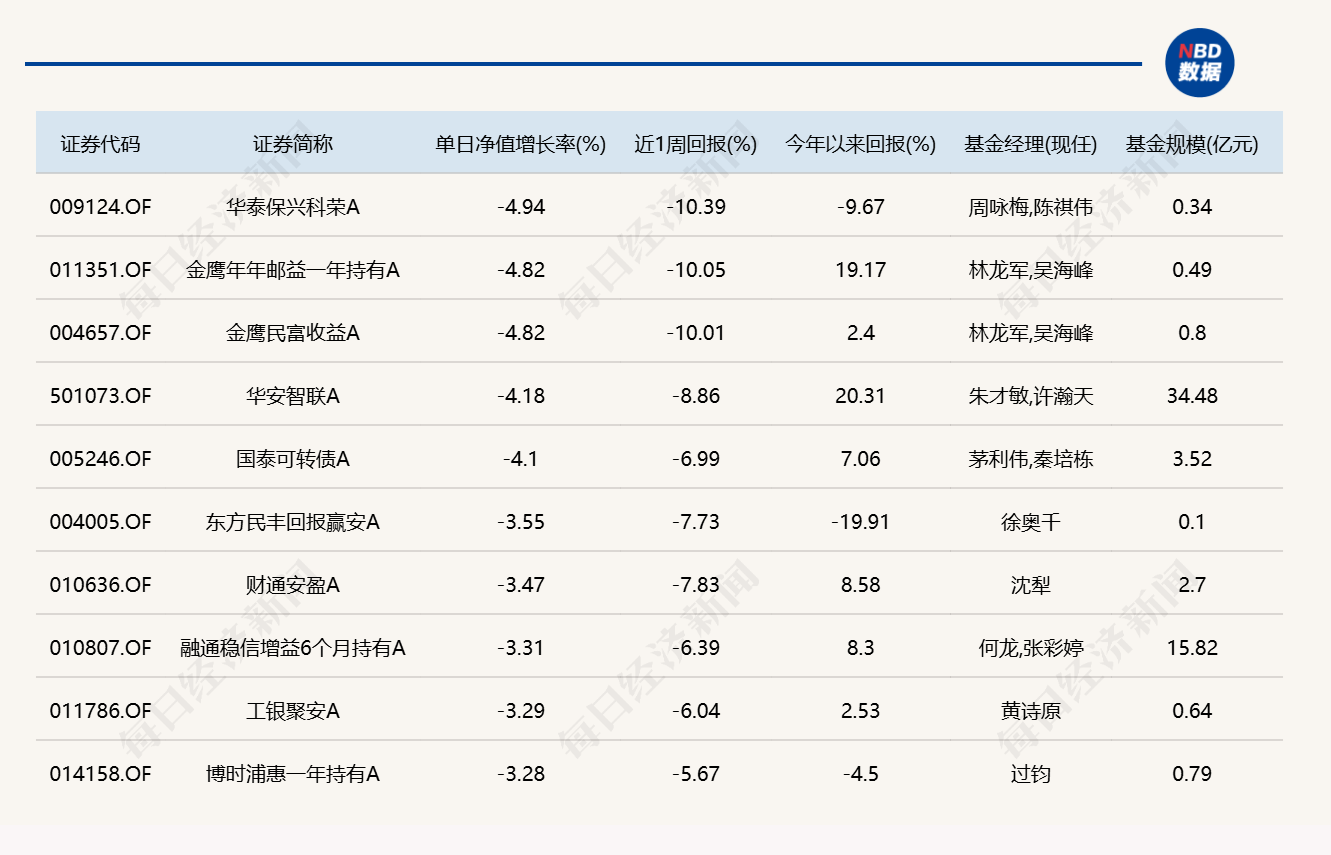Select fund code 011351.OF
1331x855 pixels.
100,270
